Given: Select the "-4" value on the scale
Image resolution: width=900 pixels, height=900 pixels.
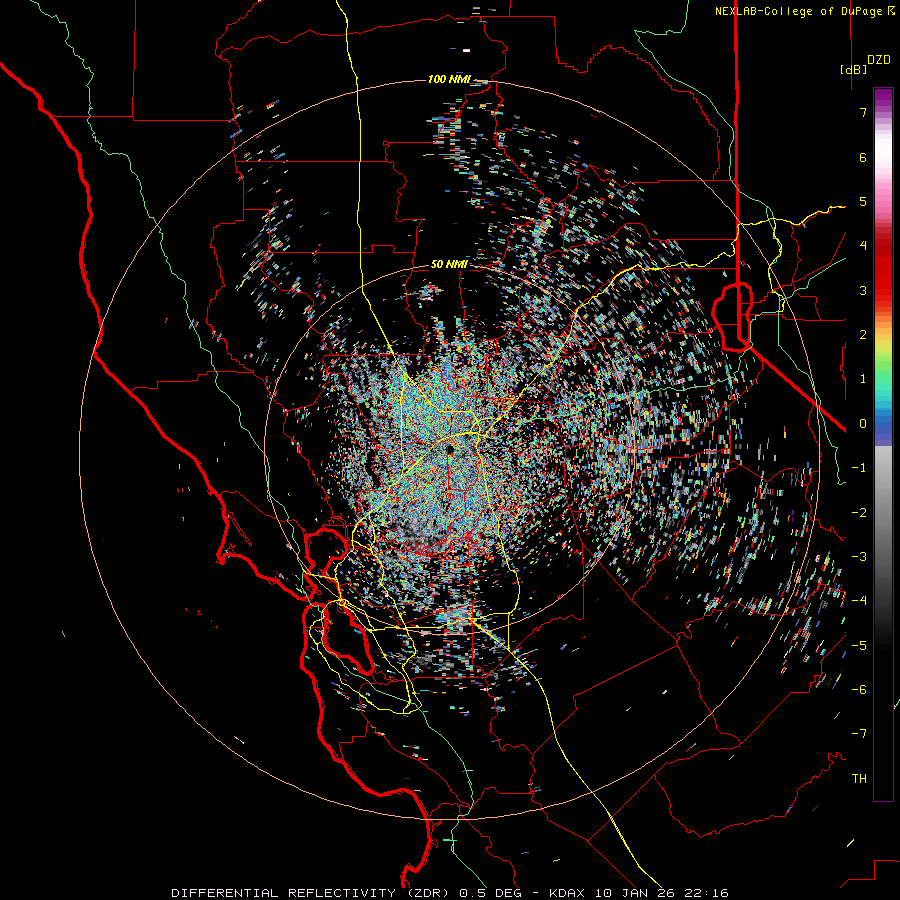Looking at the screenshot, I should click(x=859, y=600).
